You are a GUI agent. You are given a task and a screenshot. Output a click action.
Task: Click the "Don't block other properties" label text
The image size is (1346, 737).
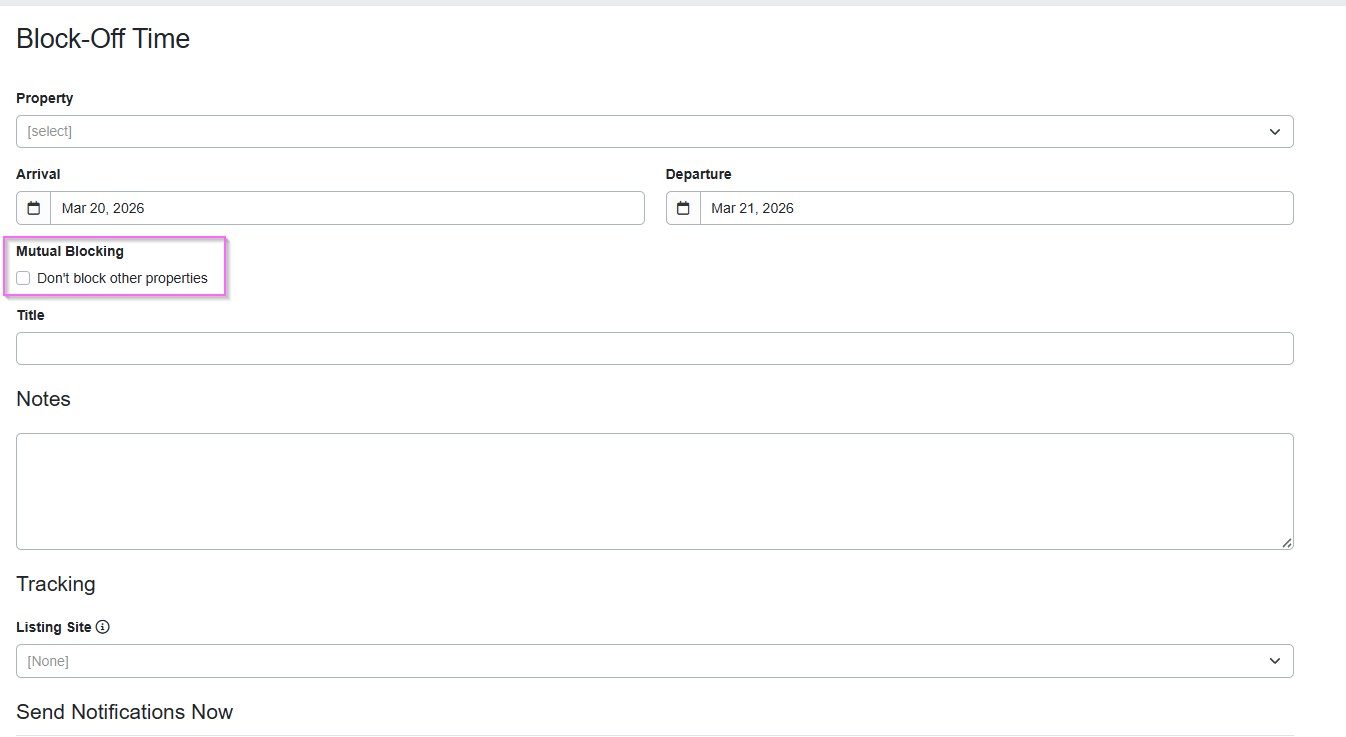click(122, 278)
